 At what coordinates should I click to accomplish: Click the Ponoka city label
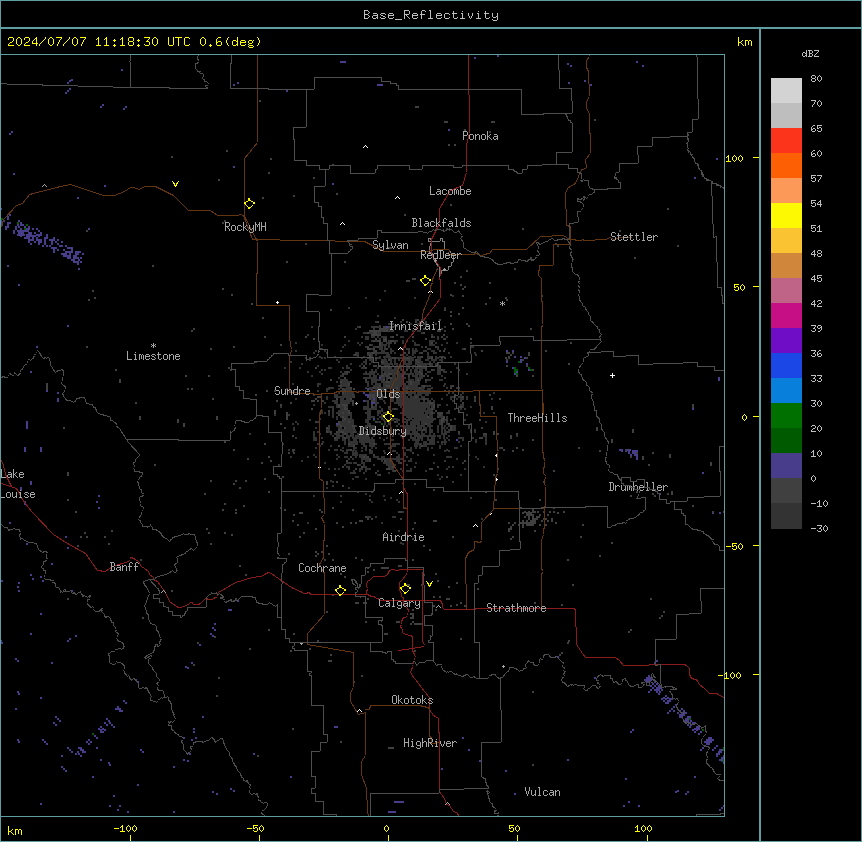click(x=480, y=136)
